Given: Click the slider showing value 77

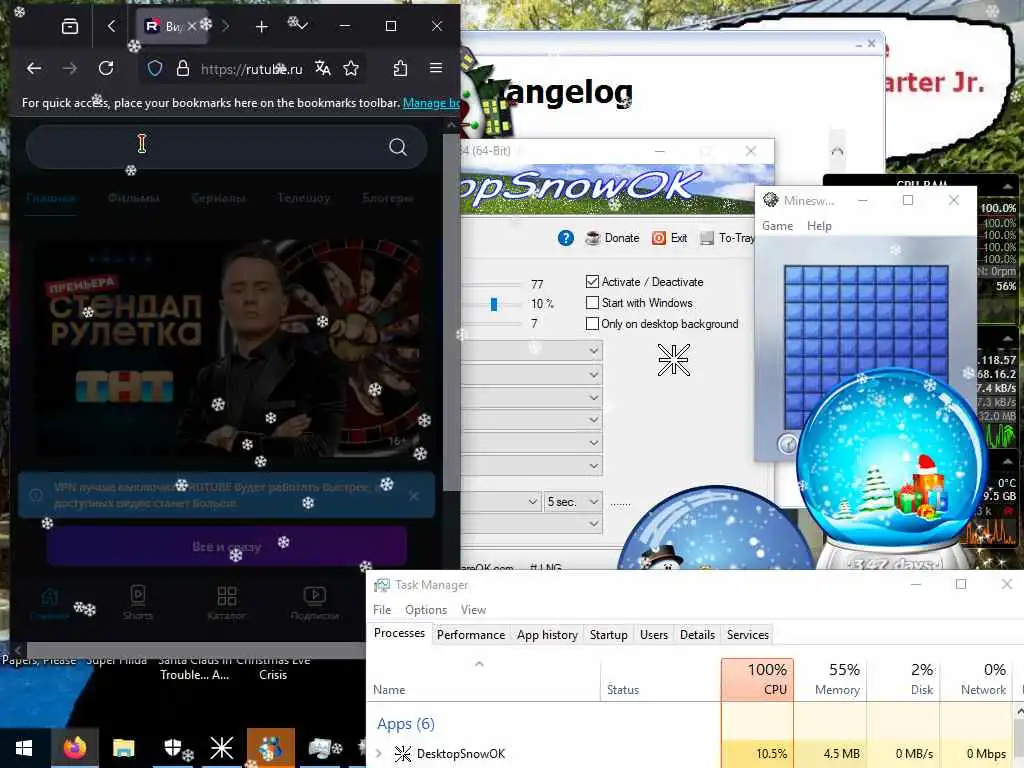Looking at the screenshot, I should coord(491,285).
